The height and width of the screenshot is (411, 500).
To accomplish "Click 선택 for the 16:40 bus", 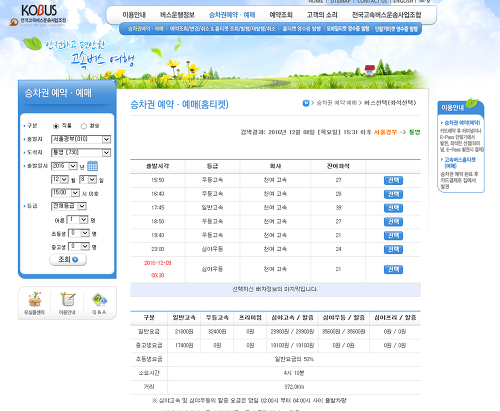I will click(393, 194).
